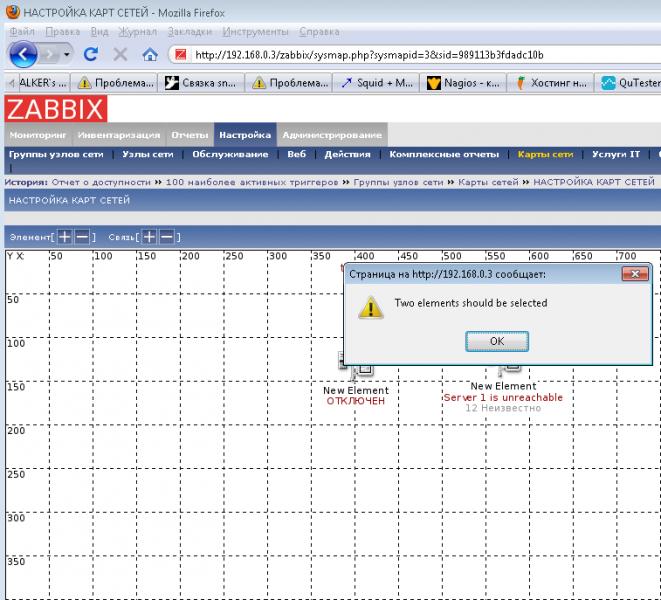Screen dimensions: 661x600
Task: Switch to the Связка sn... tab
Action: tap(201, 83)
